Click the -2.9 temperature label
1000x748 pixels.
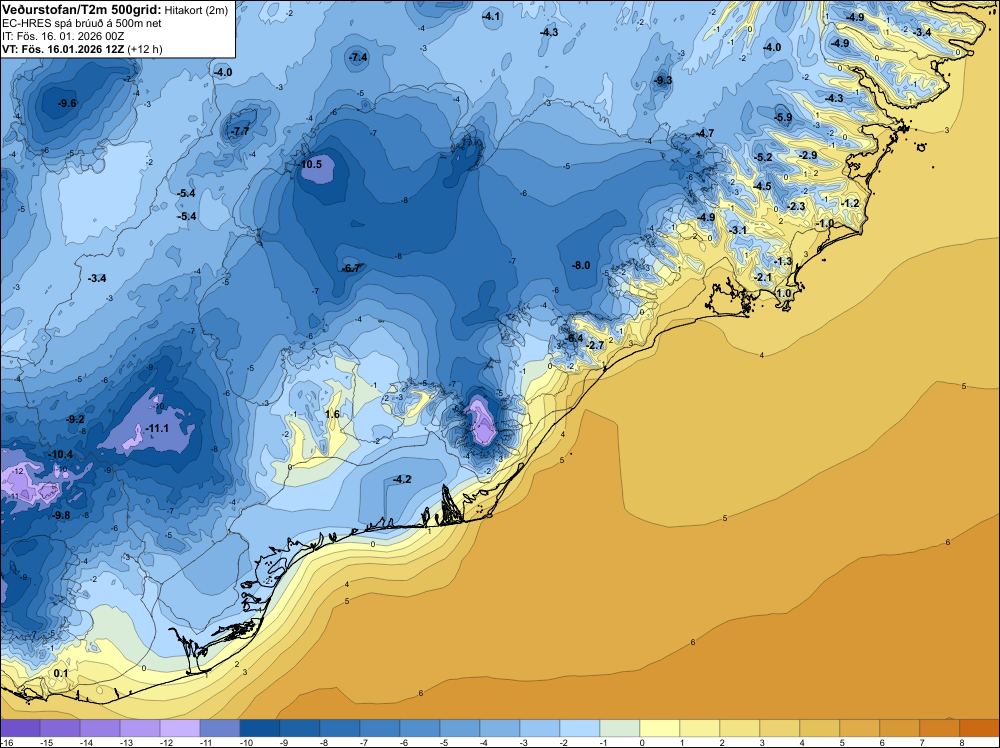tap(808, 156)
